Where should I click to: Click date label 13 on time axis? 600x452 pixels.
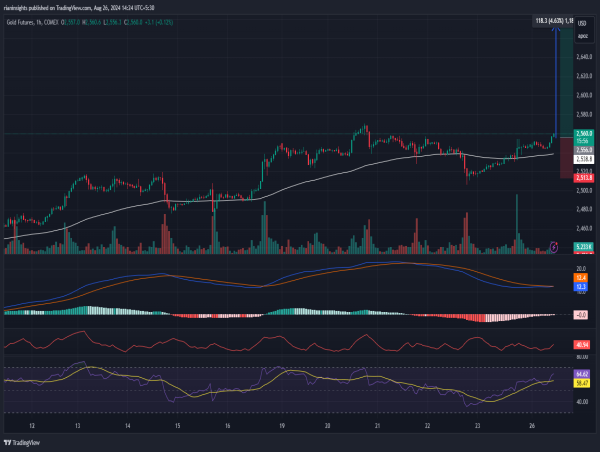click(78, 426)
